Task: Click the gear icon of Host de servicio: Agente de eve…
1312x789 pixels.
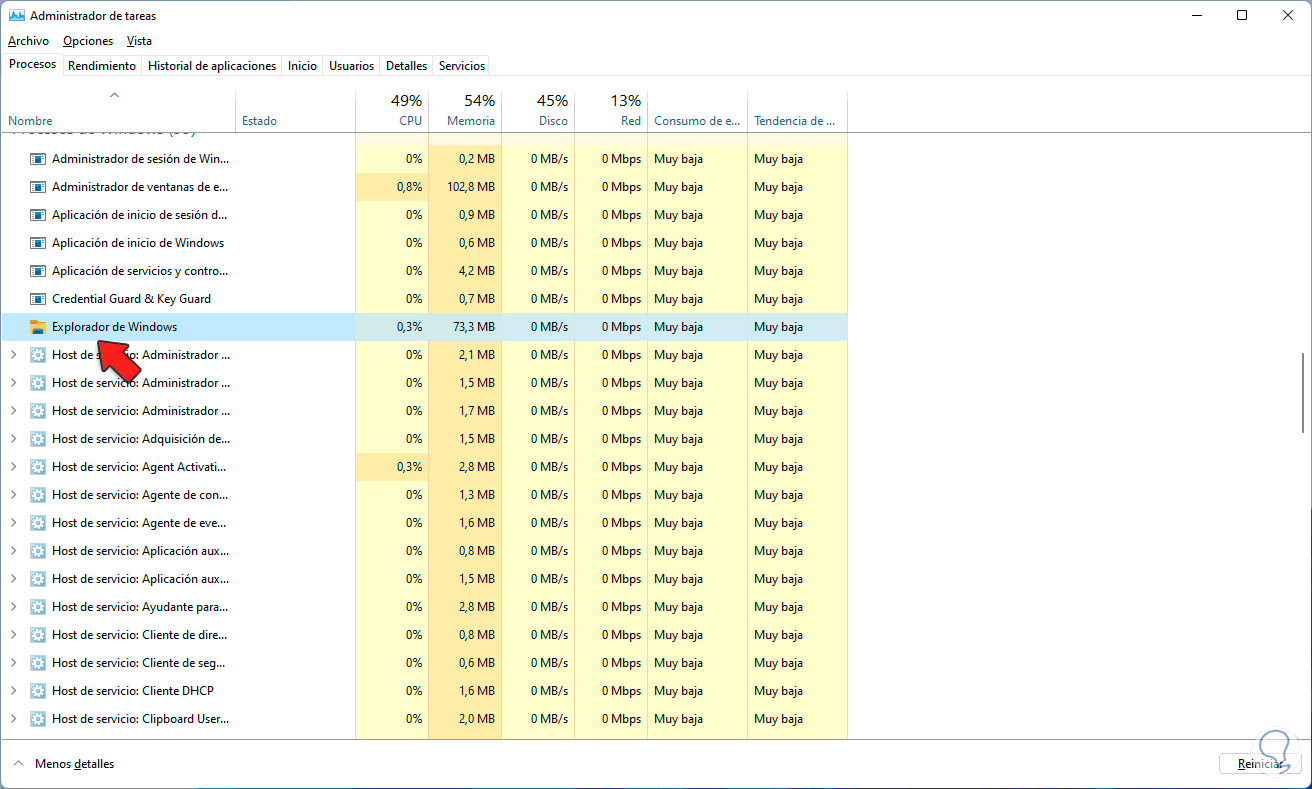Action: coord(38,523)
